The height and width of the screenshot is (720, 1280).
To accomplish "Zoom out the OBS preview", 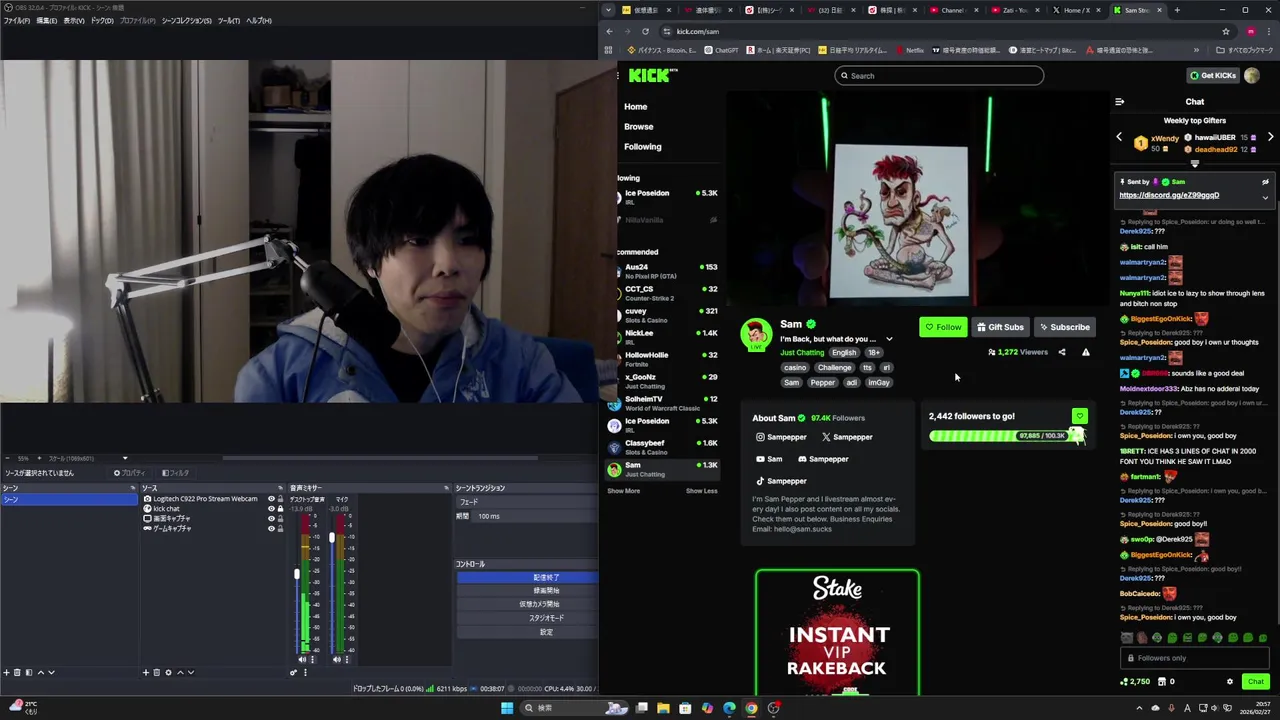I will pos(7,458).
